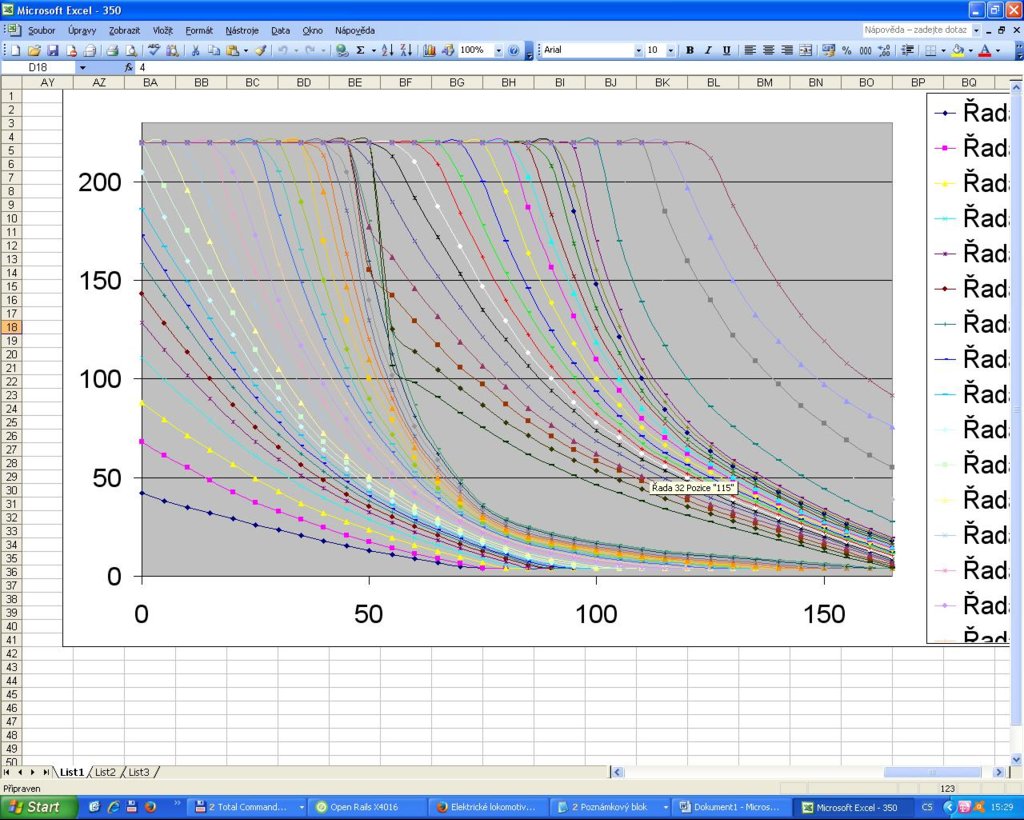The height and width of the screenshot is (820, 1024).
Task: Toggle Italic formatting
Action: 708,50
